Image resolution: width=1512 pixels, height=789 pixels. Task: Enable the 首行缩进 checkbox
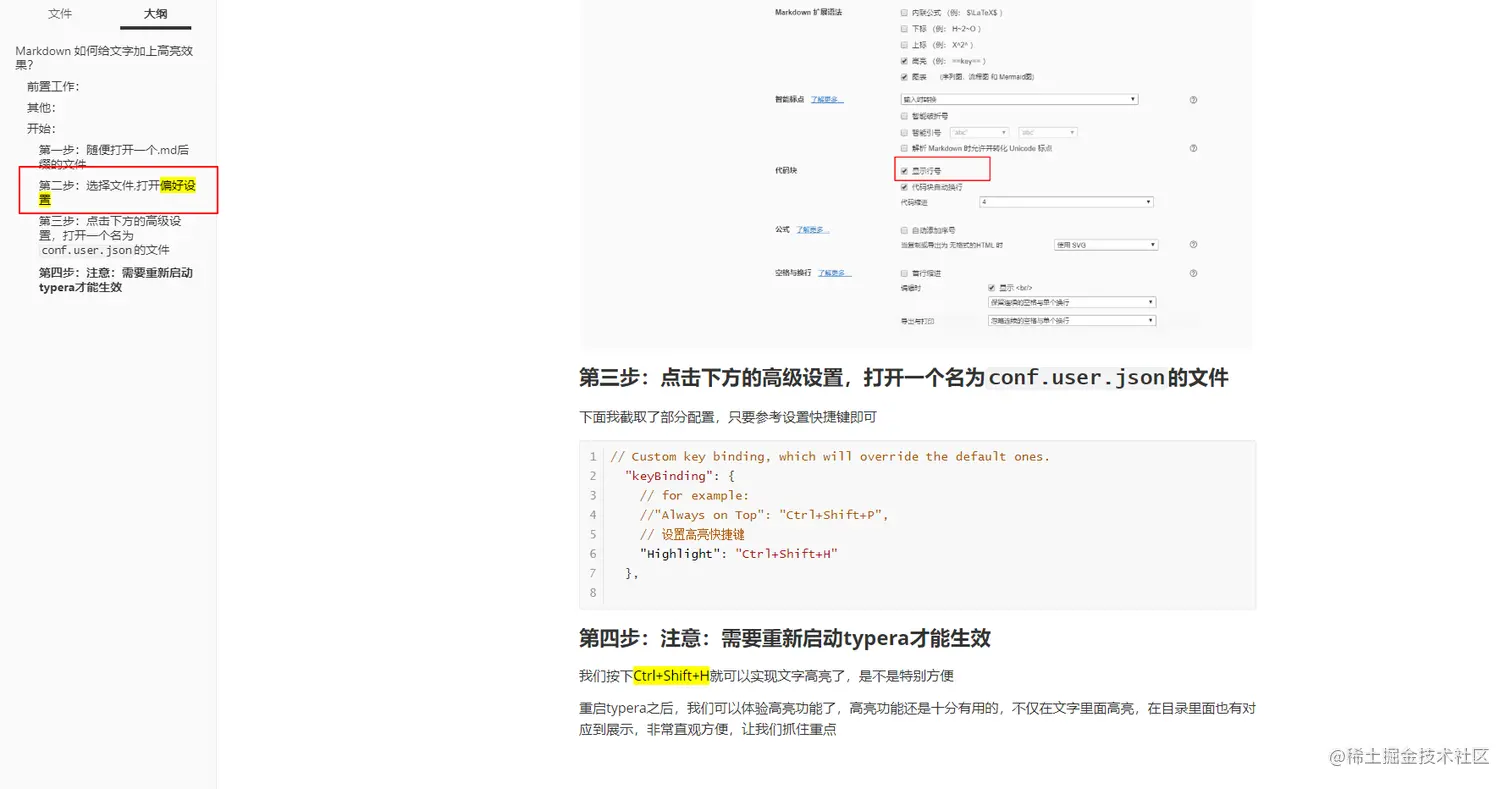coord(904,273)
